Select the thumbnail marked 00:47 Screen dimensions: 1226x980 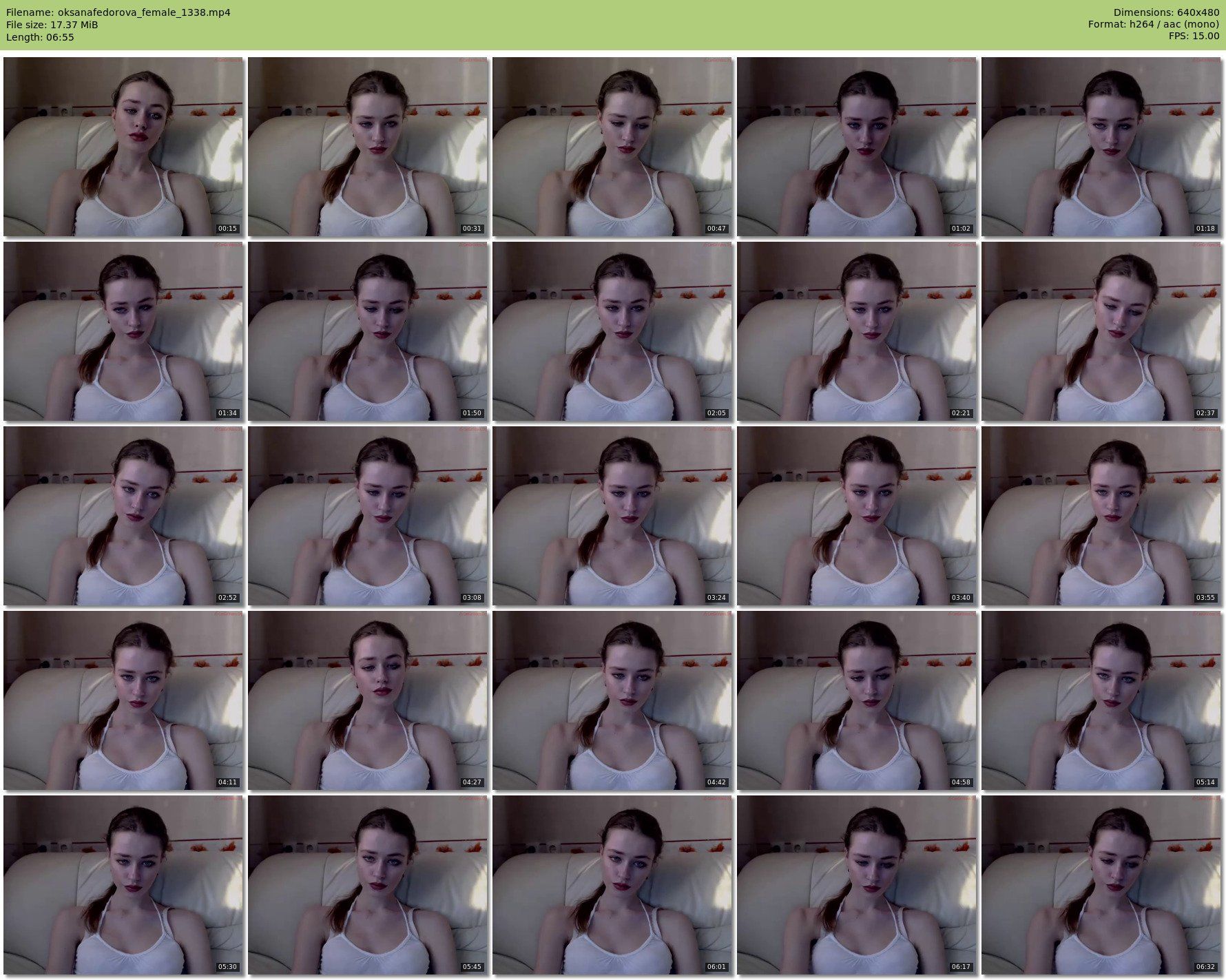[x=612, y=147]
